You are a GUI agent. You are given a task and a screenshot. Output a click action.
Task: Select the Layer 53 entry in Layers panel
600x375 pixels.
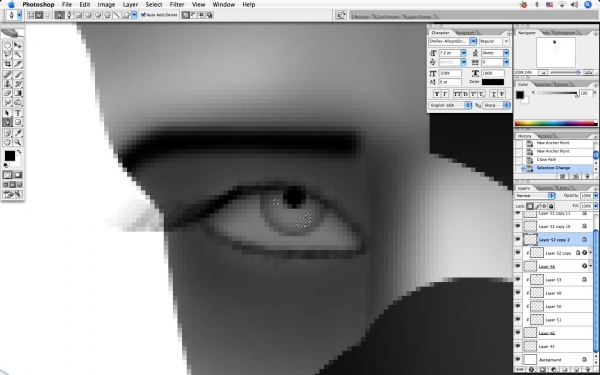pos(553,280)
